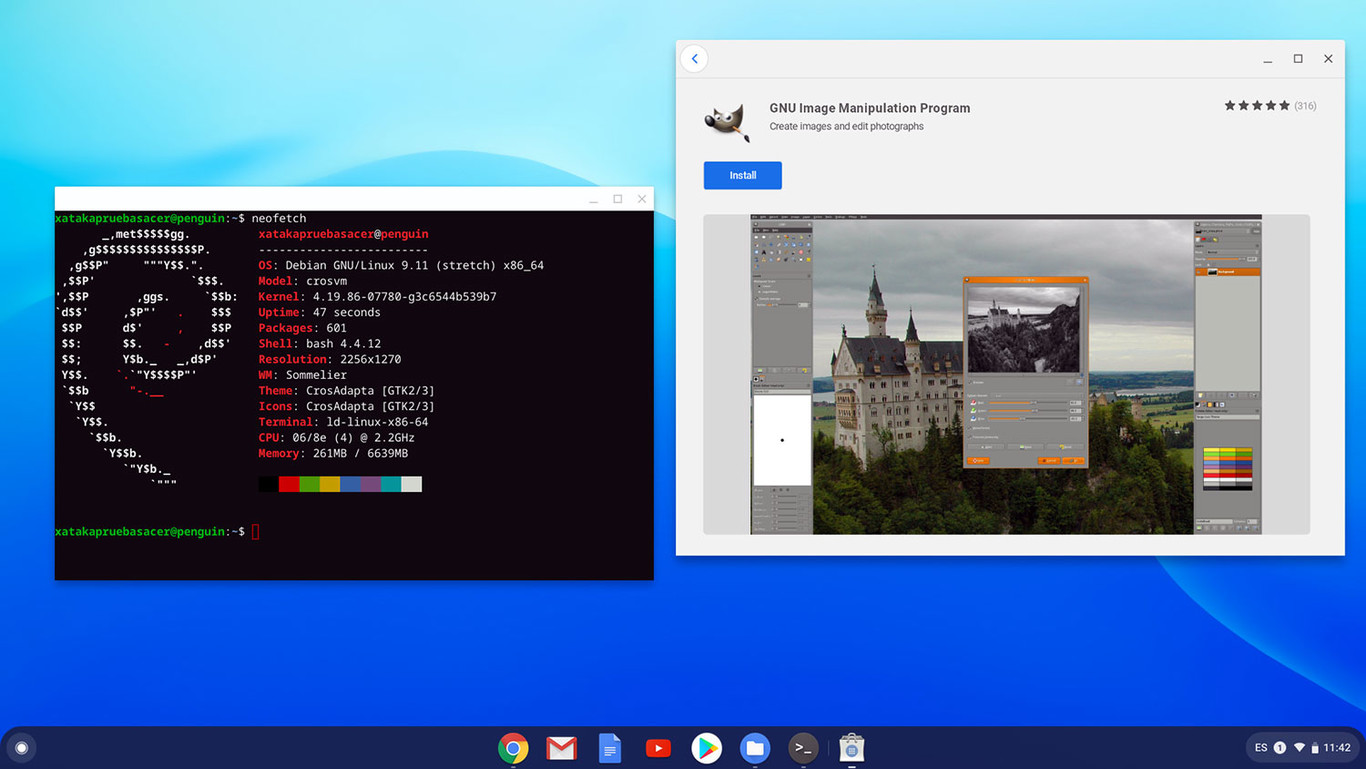This screenshot has height=769, width=1366.
Task: Click the five-star rating display
Action: (1256, 105)
